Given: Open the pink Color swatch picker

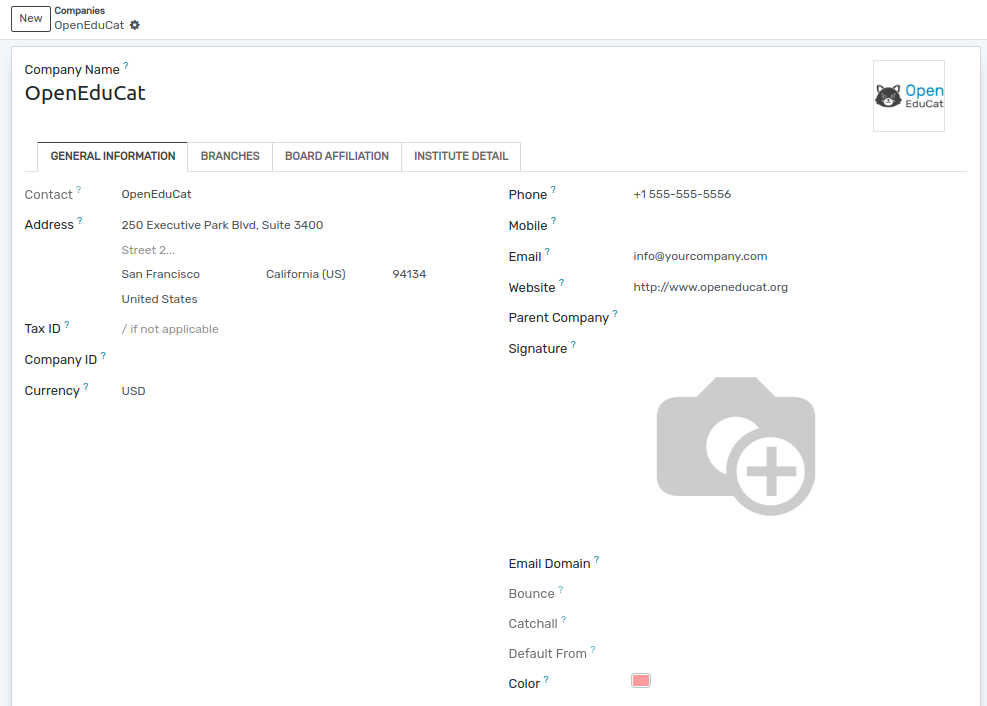Looking at the screenshot, I should pyautogui.click(x=641, y=681).
